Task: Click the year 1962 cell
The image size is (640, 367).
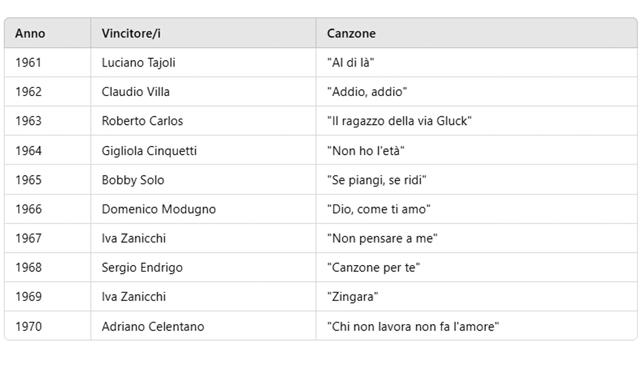Action: 48,92
